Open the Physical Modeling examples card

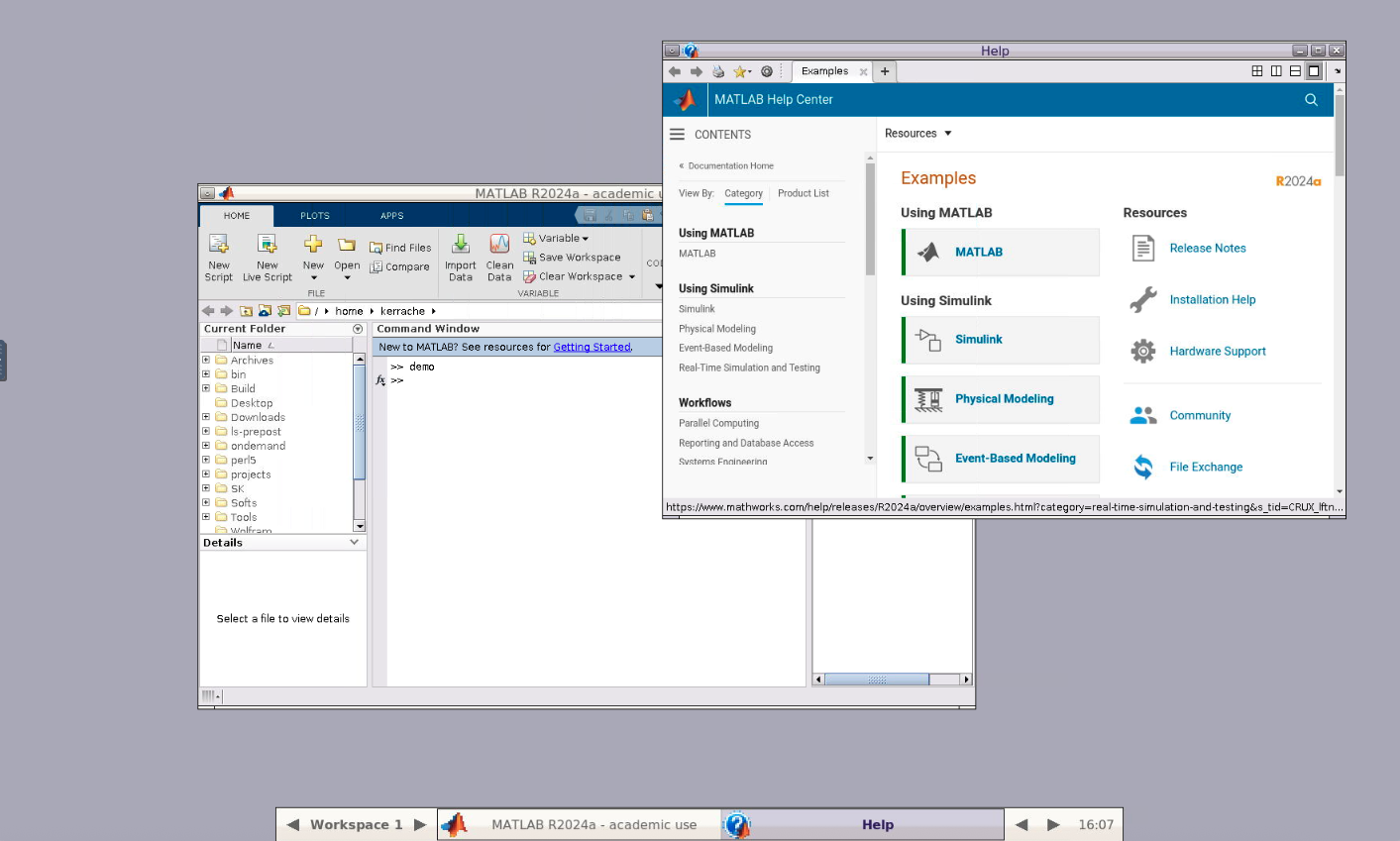tap(1001, 399)
